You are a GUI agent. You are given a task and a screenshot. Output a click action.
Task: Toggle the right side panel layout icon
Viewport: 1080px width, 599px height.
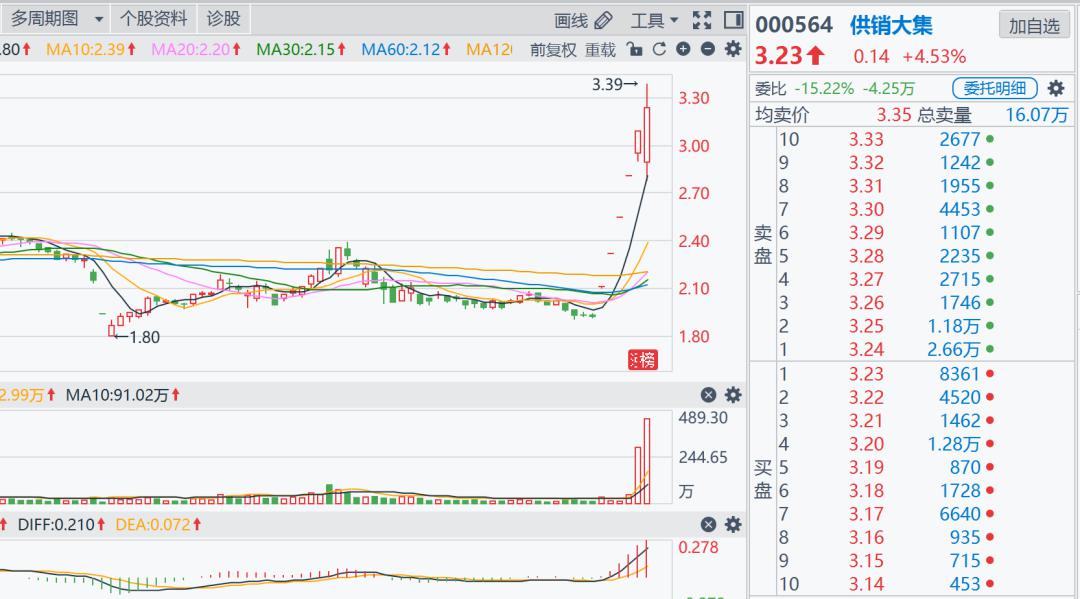point(733,20)
